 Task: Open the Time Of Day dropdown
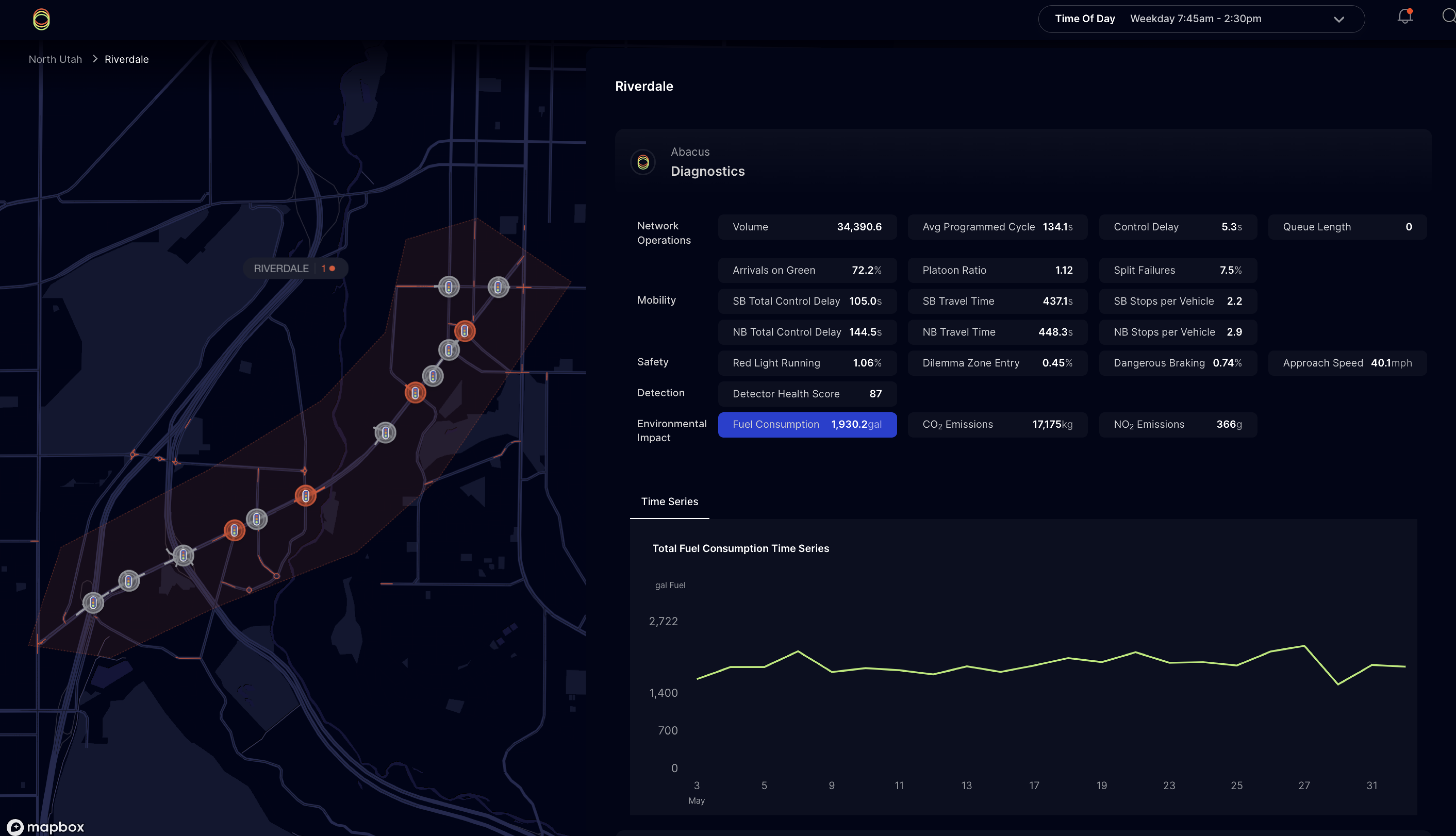click(x=1200, y=19)
